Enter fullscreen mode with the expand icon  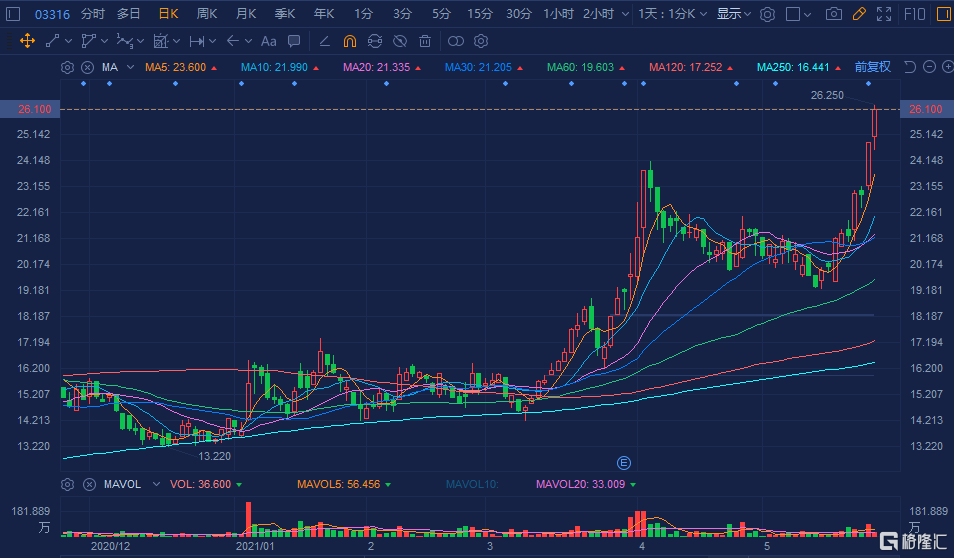[x=883, y=14]
